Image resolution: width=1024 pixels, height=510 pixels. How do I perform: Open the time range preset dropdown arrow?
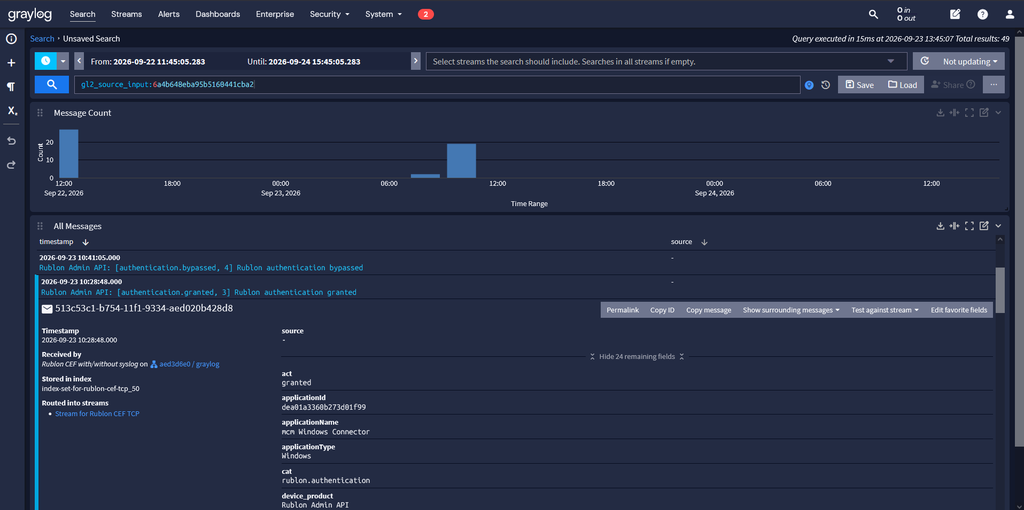point(63,61)
